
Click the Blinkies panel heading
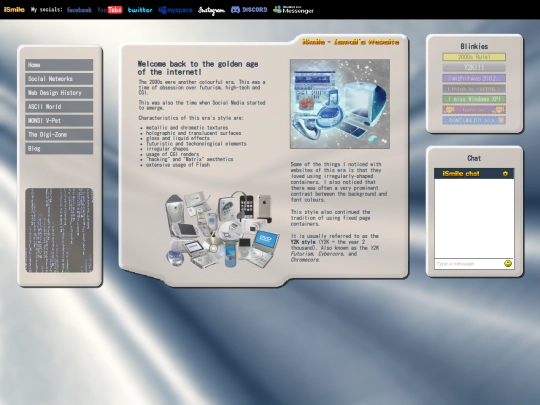[x=474, y=46]
